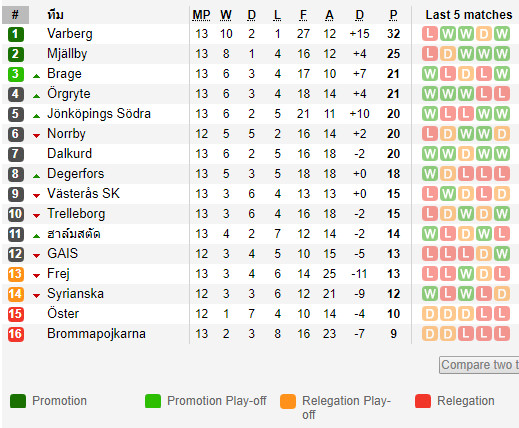The image size is (519, 428).
Task: Click Varberg's position 1 badge
Action: (x=16, y=34)
